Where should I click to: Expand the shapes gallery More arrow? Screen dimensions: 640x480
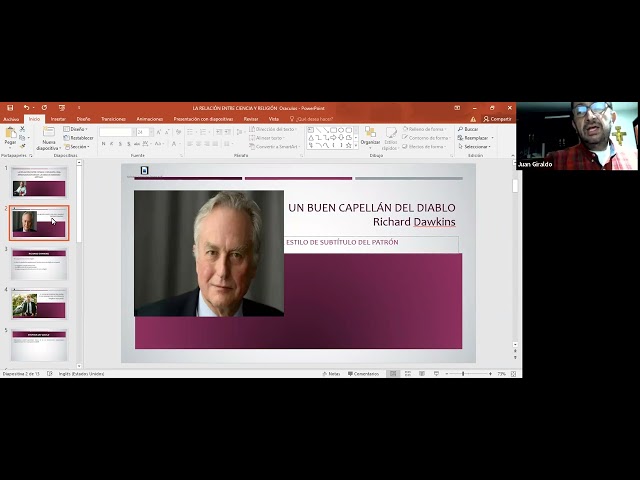pyautogui.click(x=356, y=146)
